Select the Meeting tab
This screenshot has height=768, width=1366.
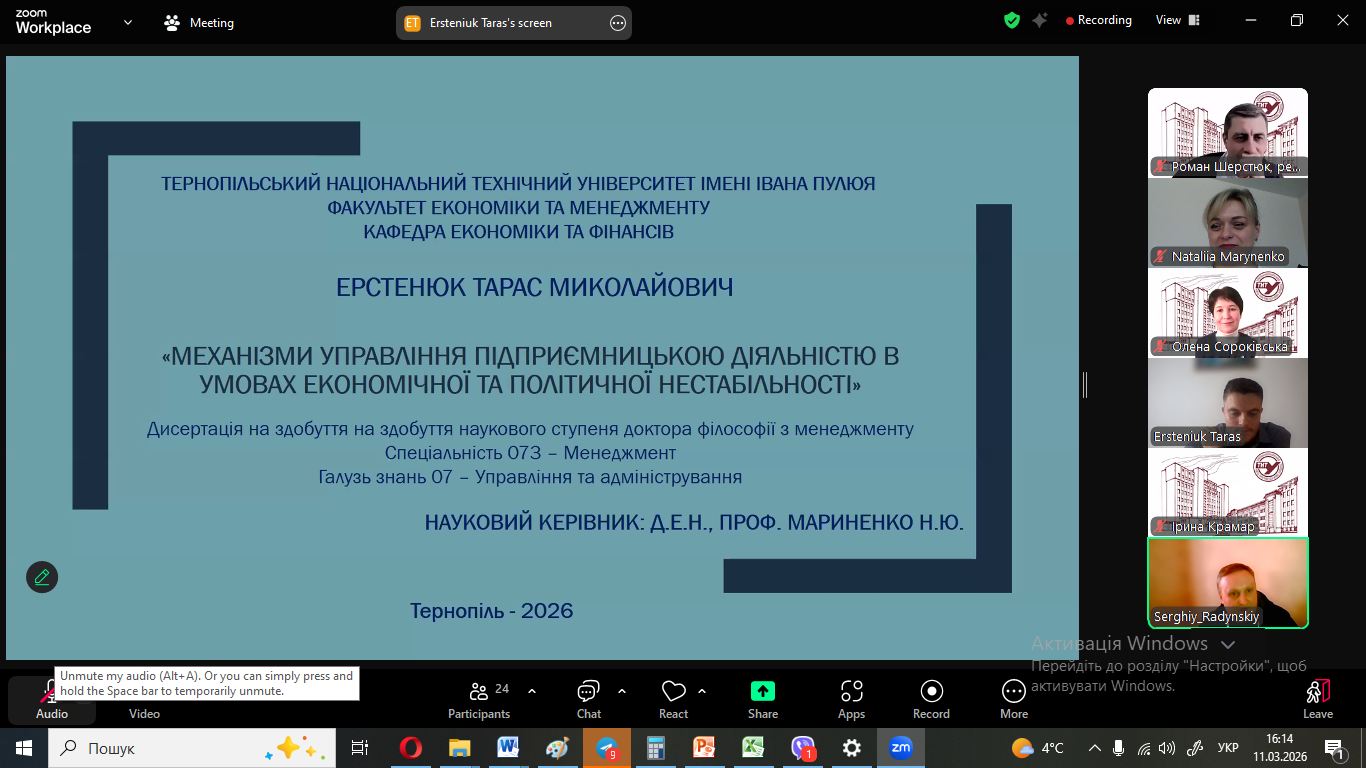[x=199, y=23]
